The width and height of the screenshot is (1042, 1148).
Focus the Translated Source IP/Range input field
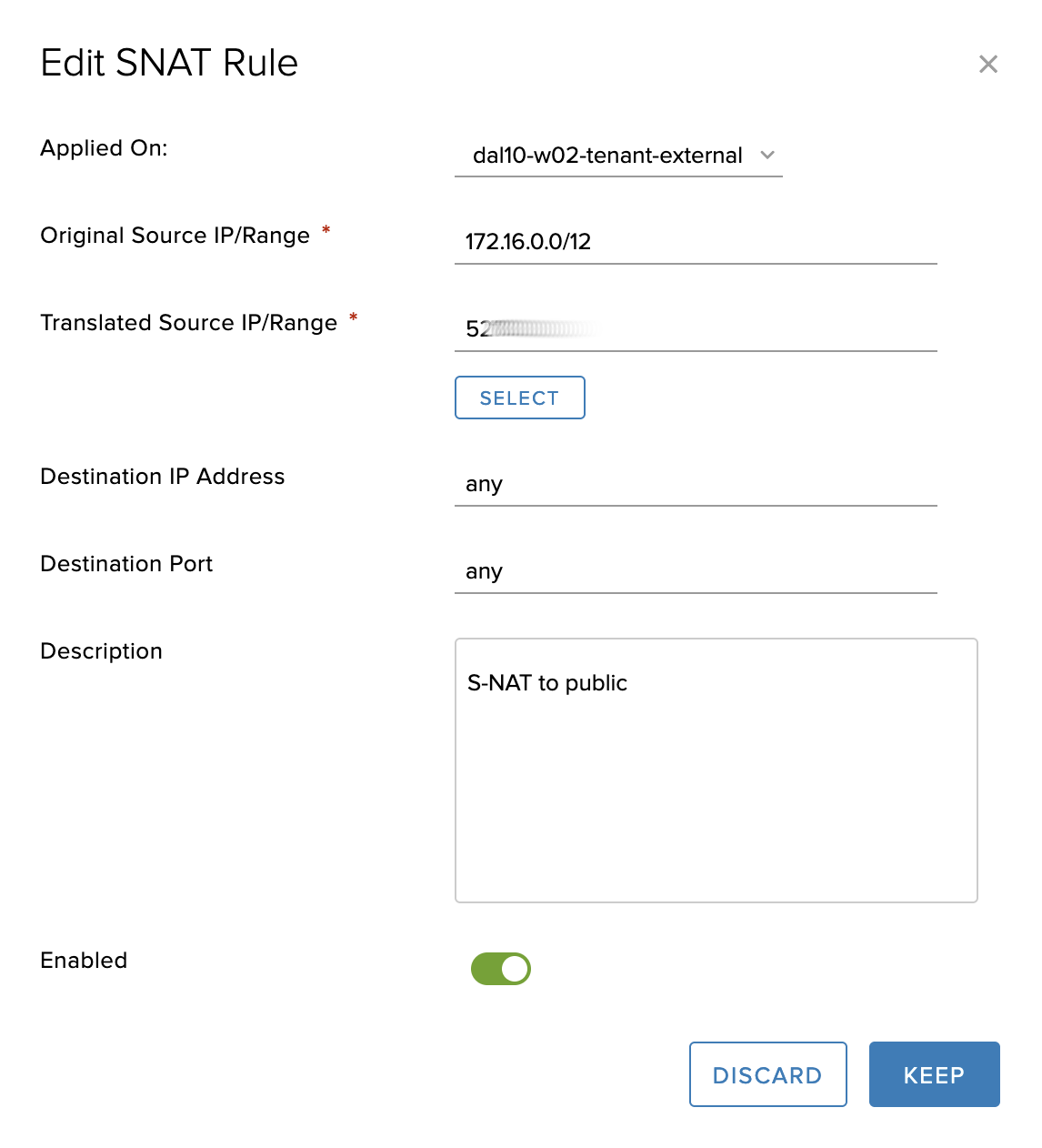click(x=695, y=329)
